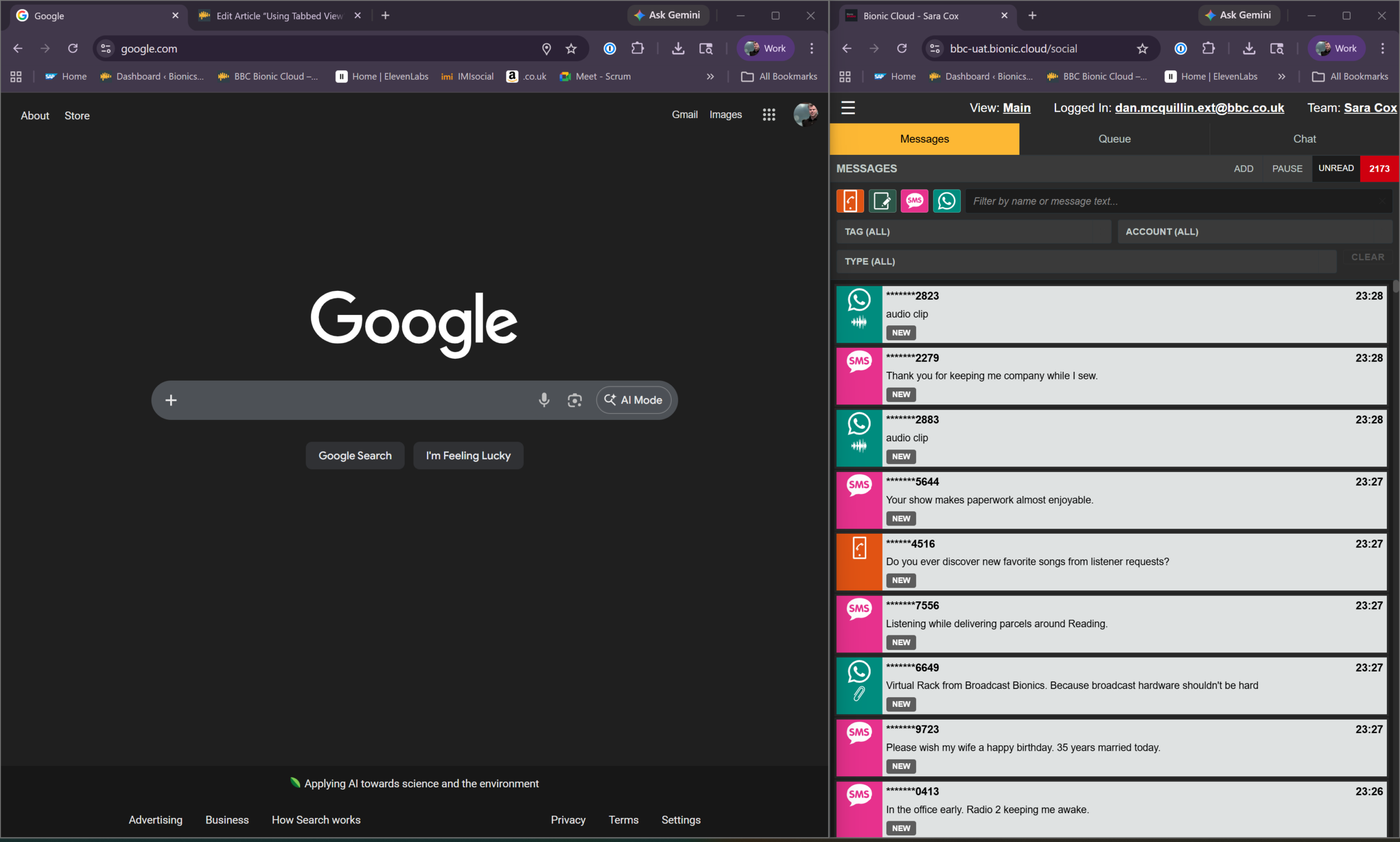Open the Google apps grid

(768, 115)
